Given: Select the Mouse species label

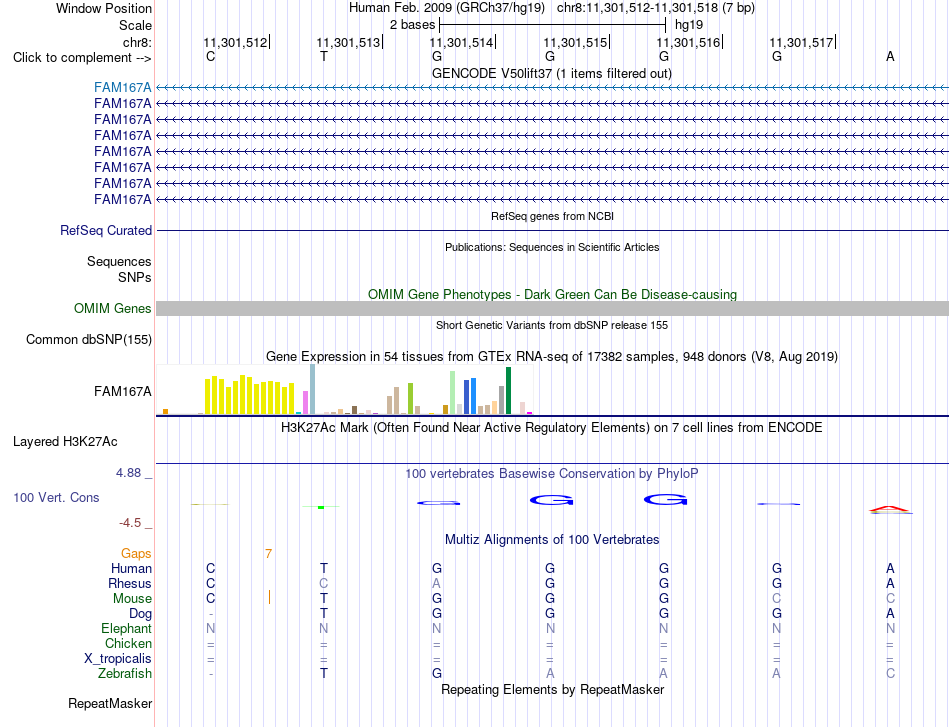Looking at the screenshot, I should 132,599.
